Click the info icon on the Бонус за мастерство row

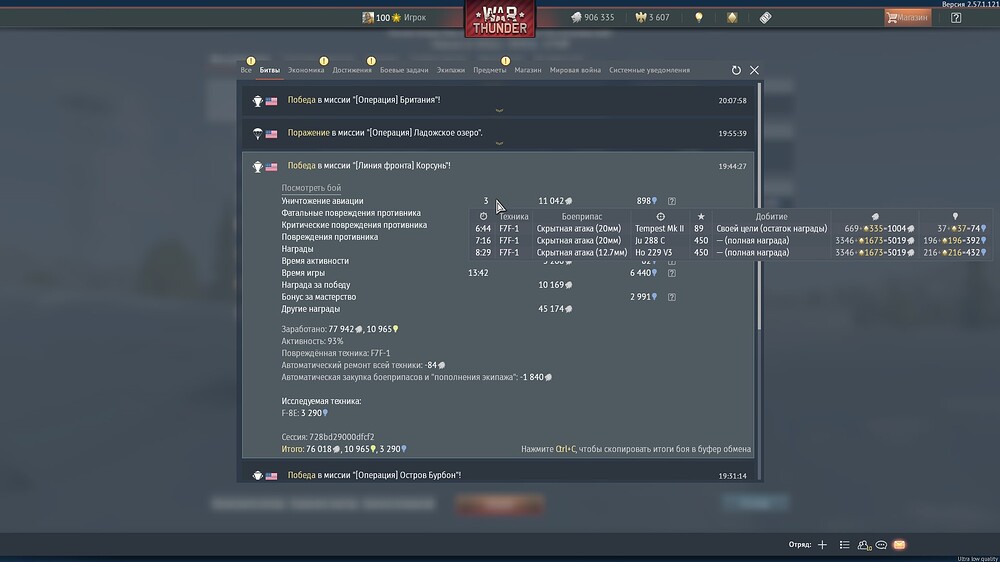click(x=672, y=297)
